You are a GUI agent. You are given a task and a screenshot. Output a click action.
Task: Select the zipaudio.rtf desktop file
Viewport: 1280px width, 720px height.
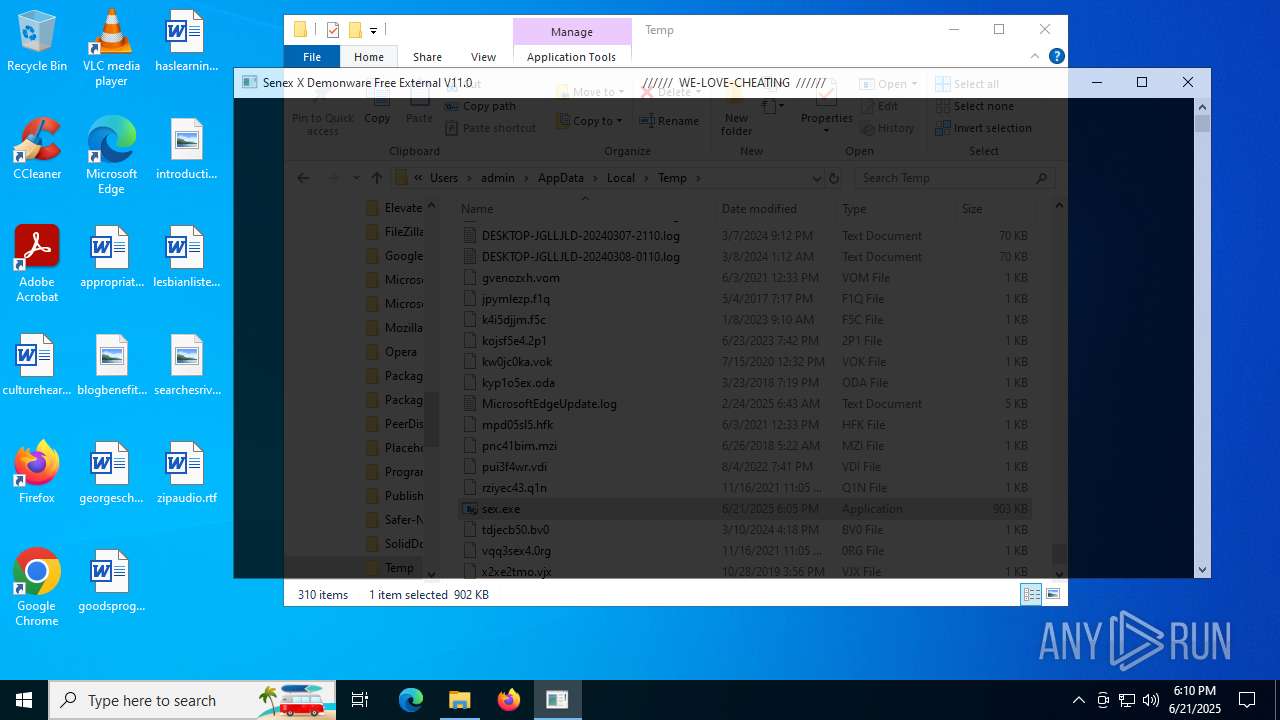click(186, 474)
